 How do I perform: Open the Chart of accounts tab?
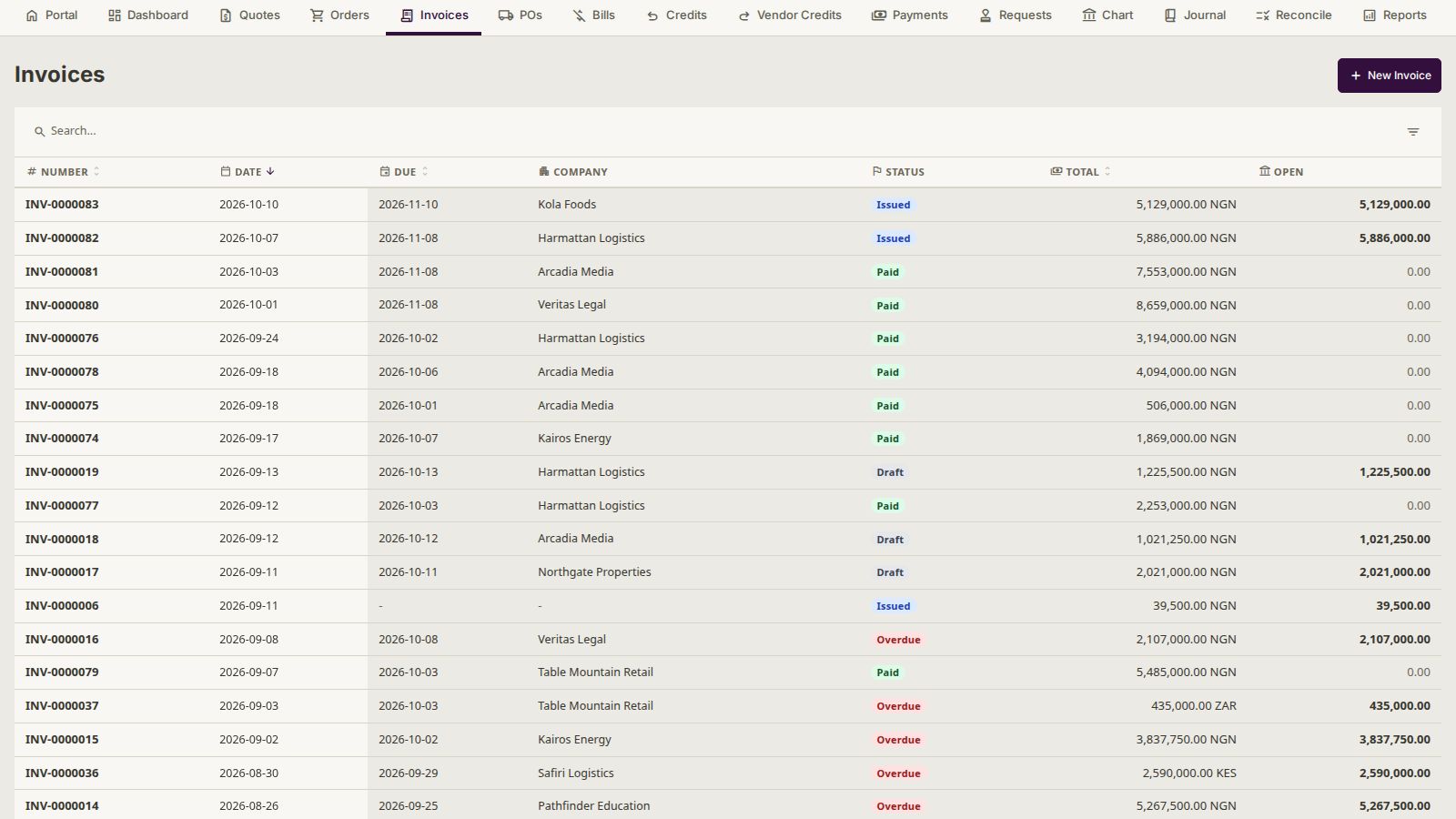pyautogui.click(x=1107, y=15)
